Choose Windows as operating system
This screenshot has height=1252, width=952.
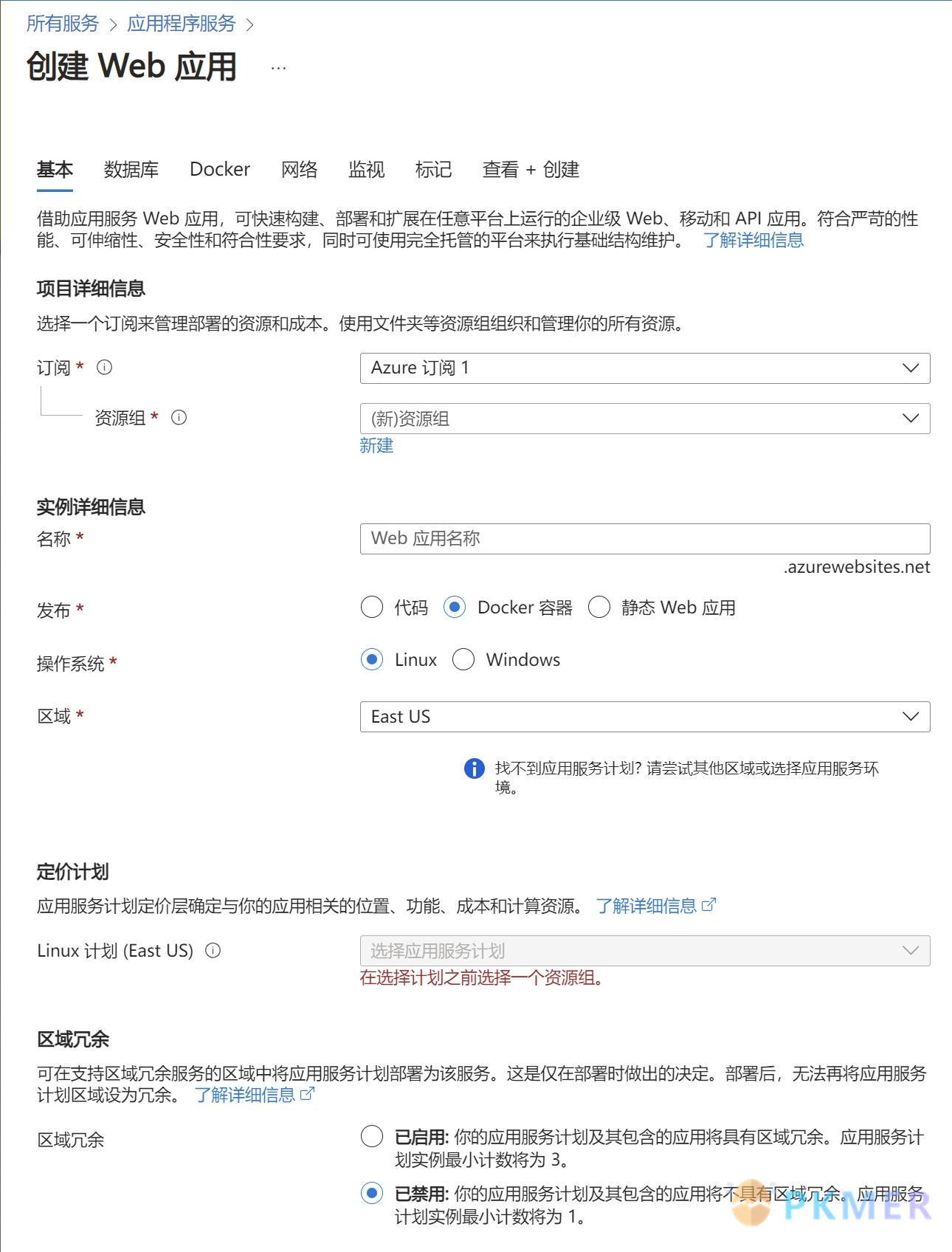click(x=463, y=659)
